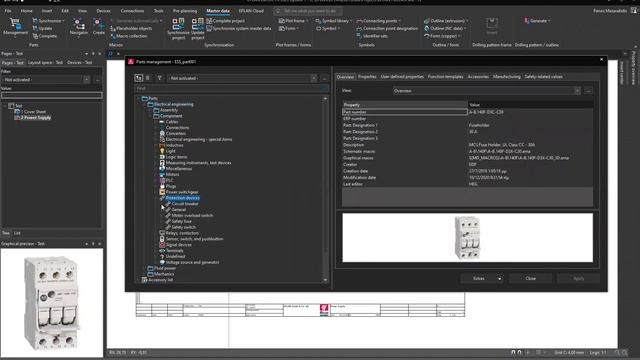
Task: Open the parts Management ribbon button
Action: tap(16, 27)
